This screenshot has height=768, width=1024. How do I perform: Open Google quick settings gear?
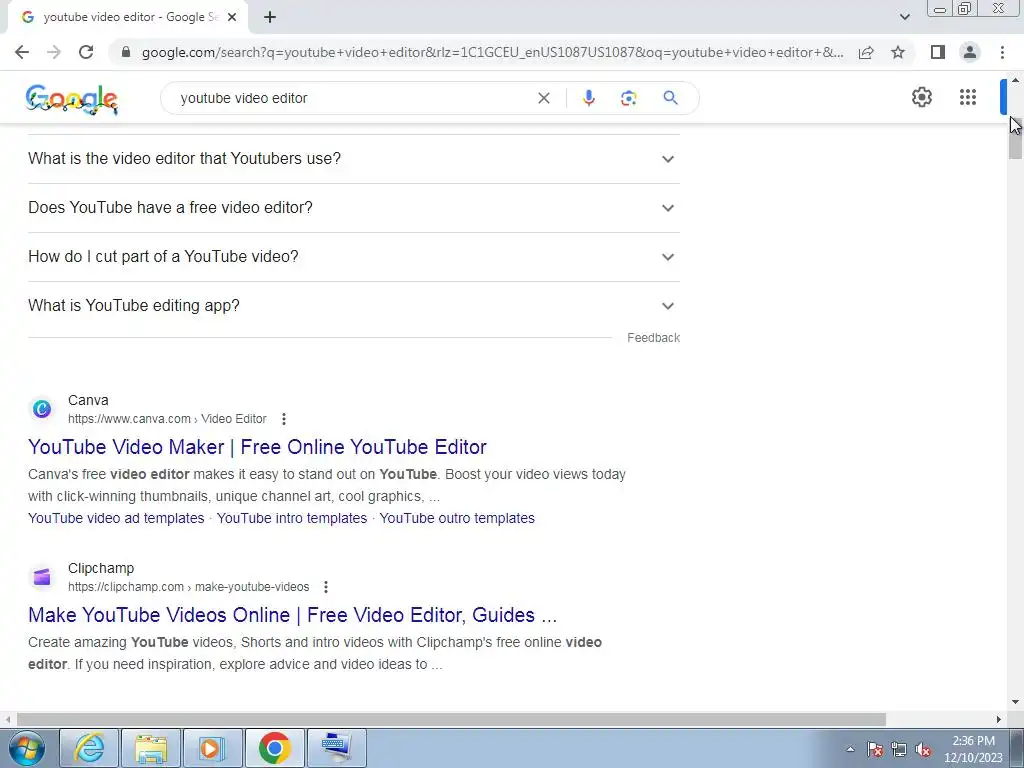click(921, 97)
